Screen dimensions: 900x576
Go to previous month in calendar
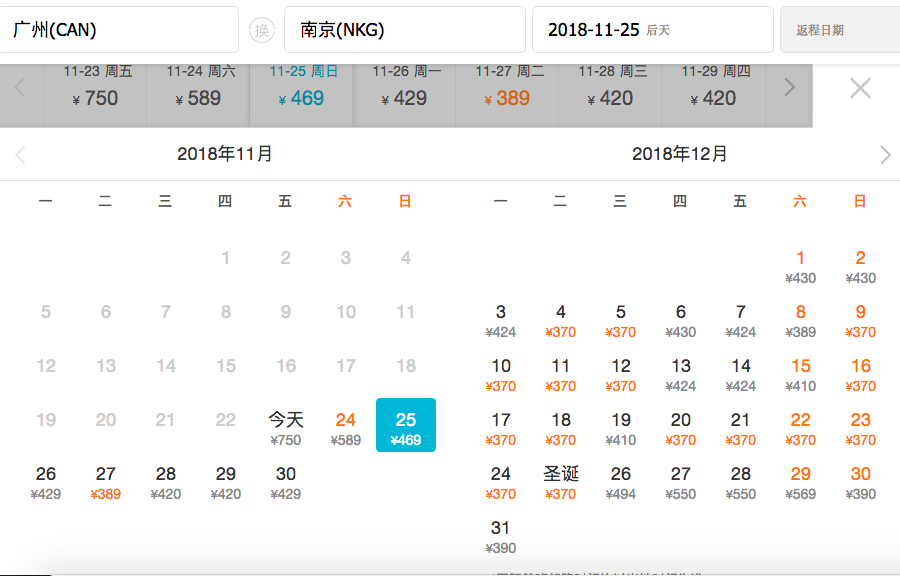pyautogui.click(x=21, y=154)
